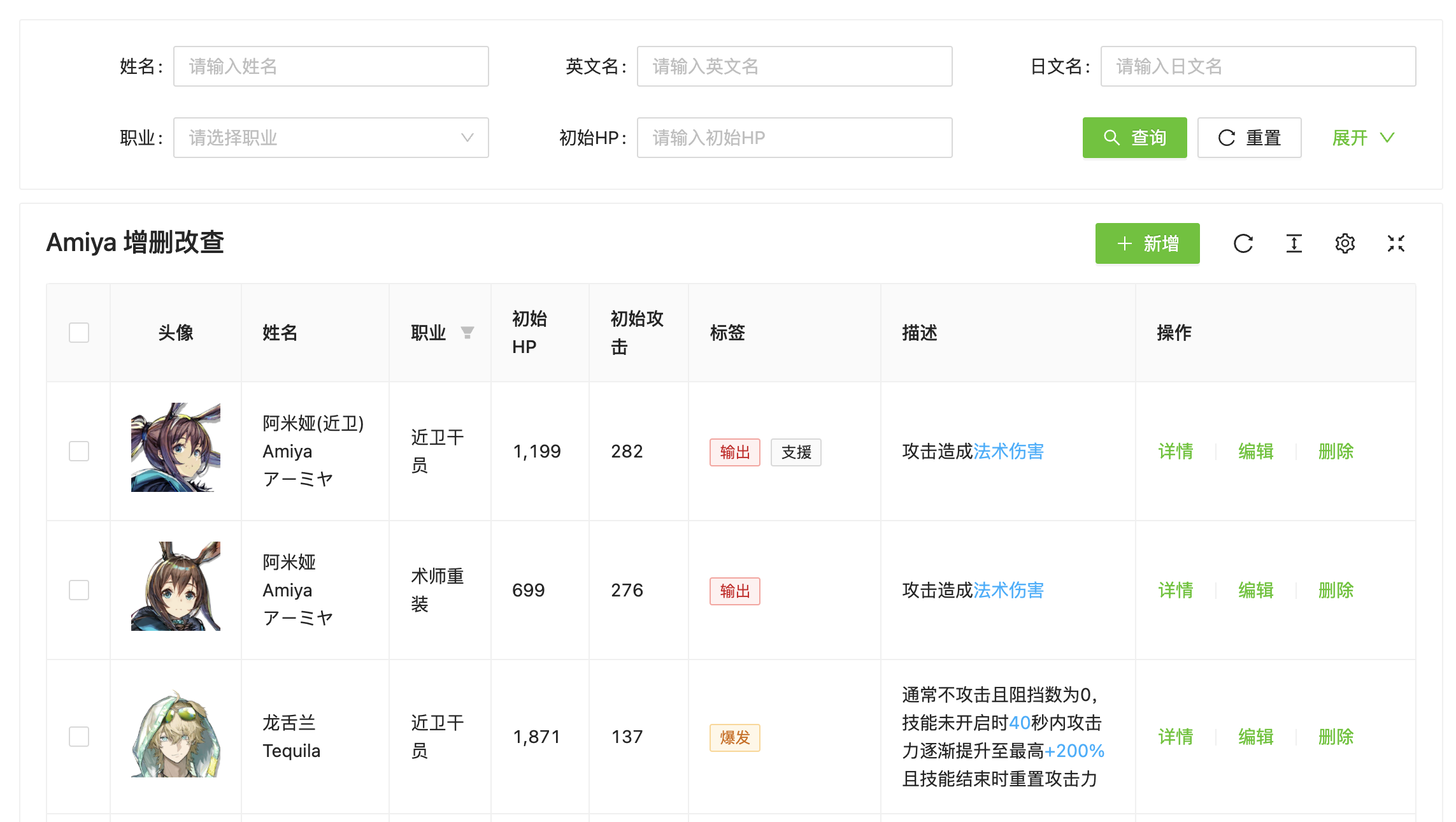Click 编辑 for the 术师重装 阿米娅 row

1255,590
